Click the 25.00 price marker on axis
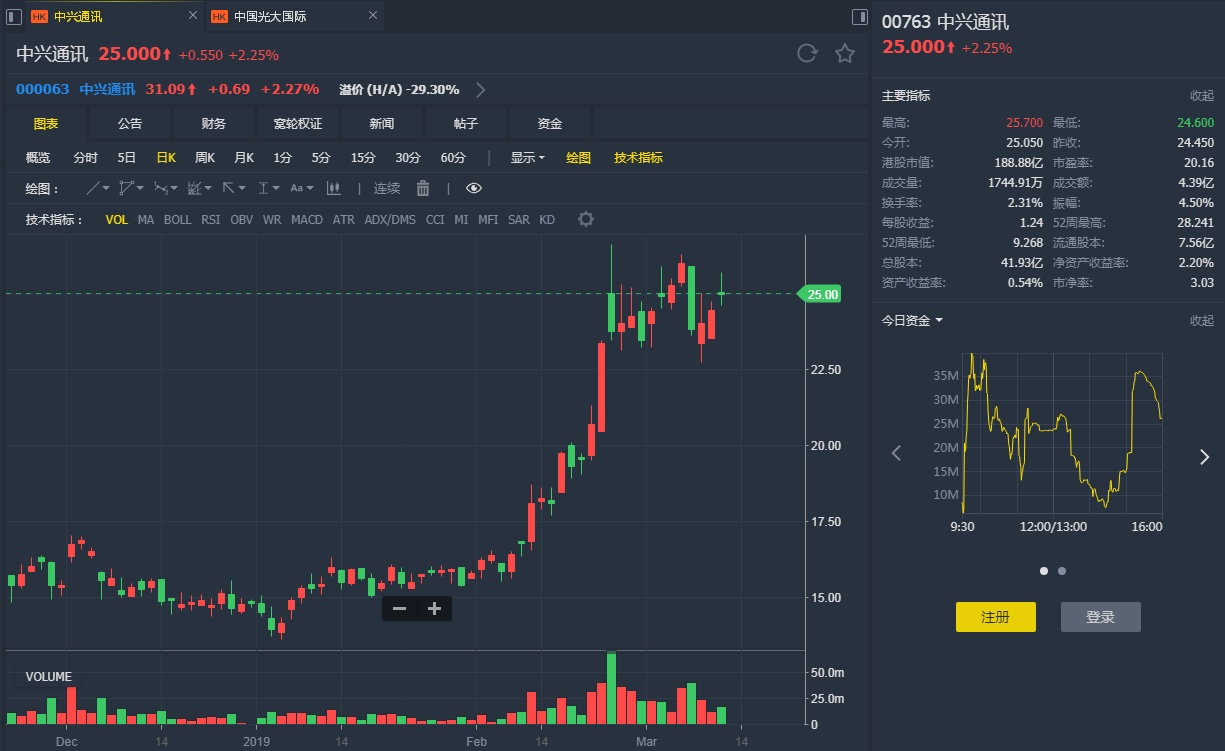 tap(820, 294)
